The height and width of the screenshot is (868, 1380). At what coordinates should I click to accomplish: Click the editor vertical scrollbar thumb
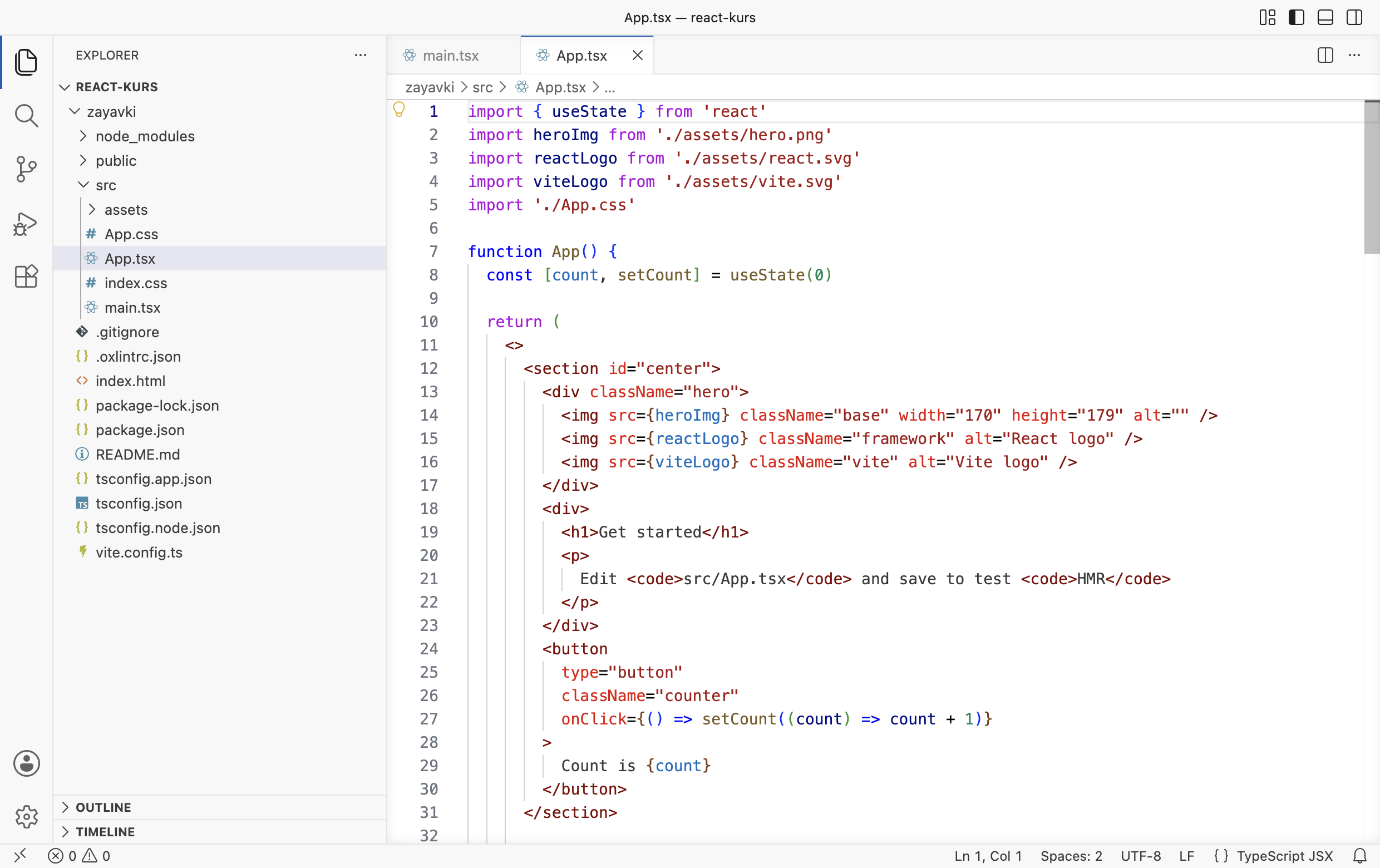pyautogui.click(x=1372, y=177)
